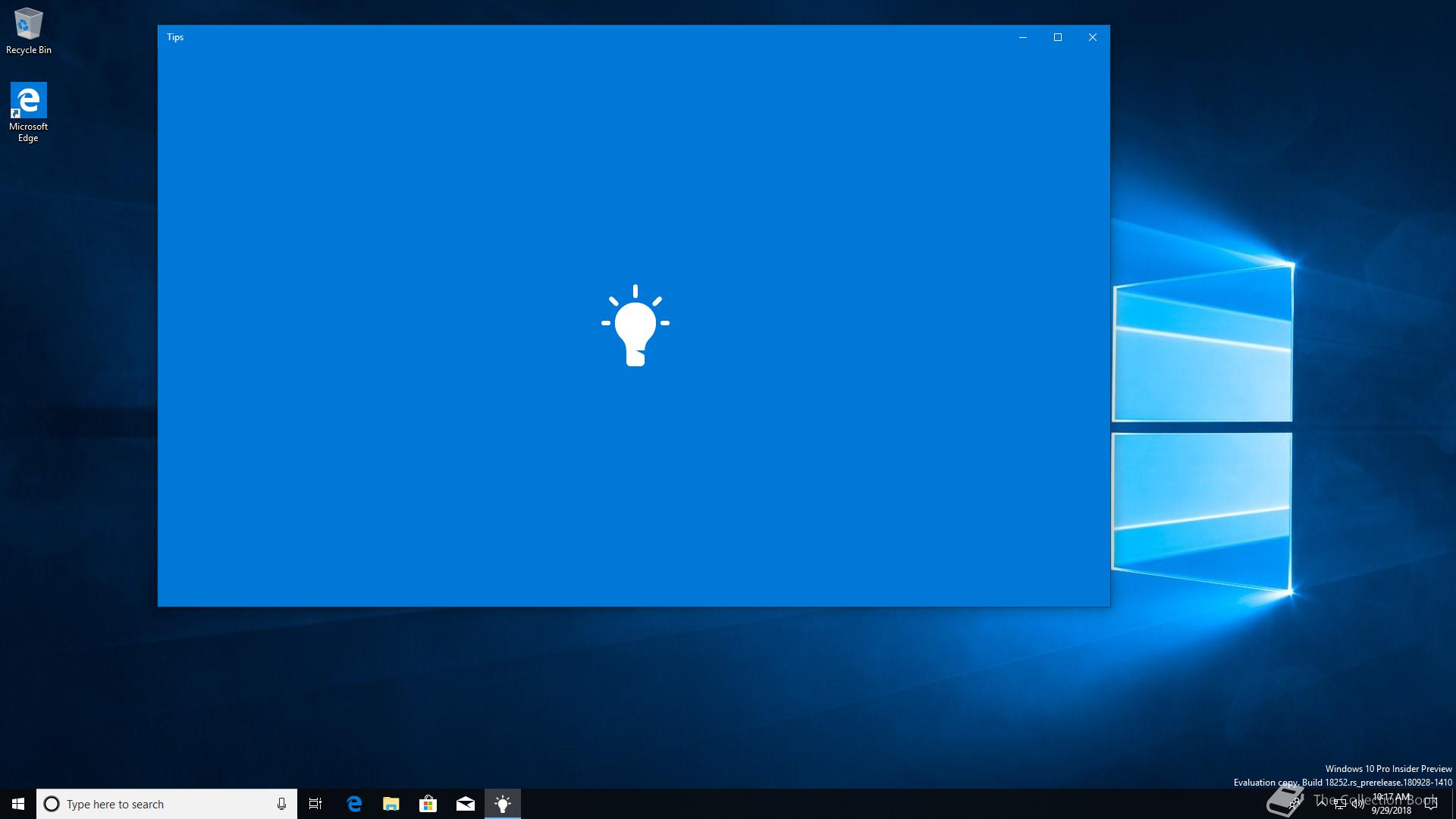Maximize the Tips window
This screenshot has height=819, width=1456.
1058,37
